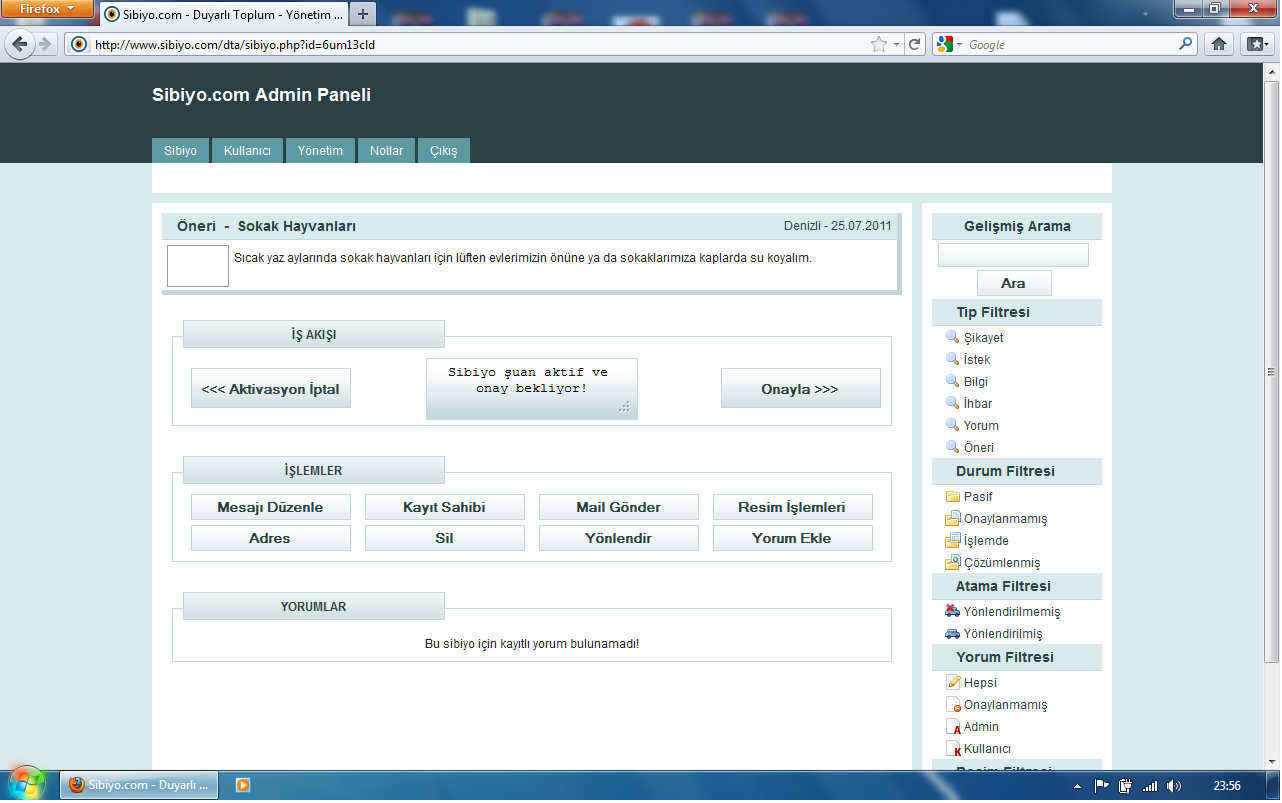Click the empty image thumbnail beside the message
The width and height of the screenshot is (1282, 803).
[198, 266]
